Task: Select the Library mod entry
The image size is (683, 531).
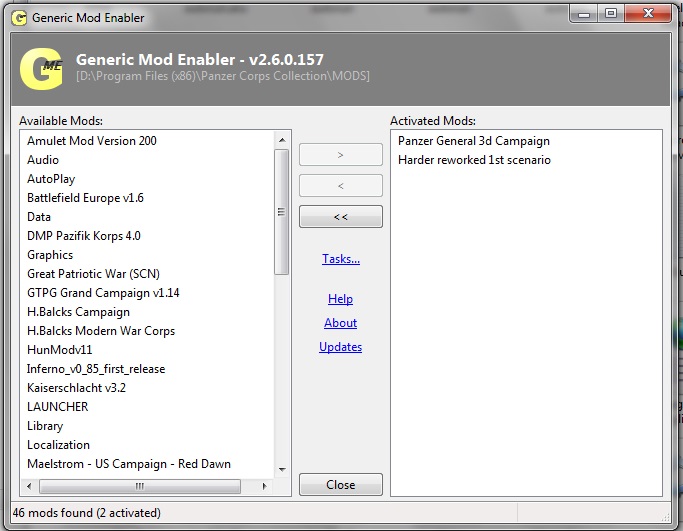Action: click(45, 426)
